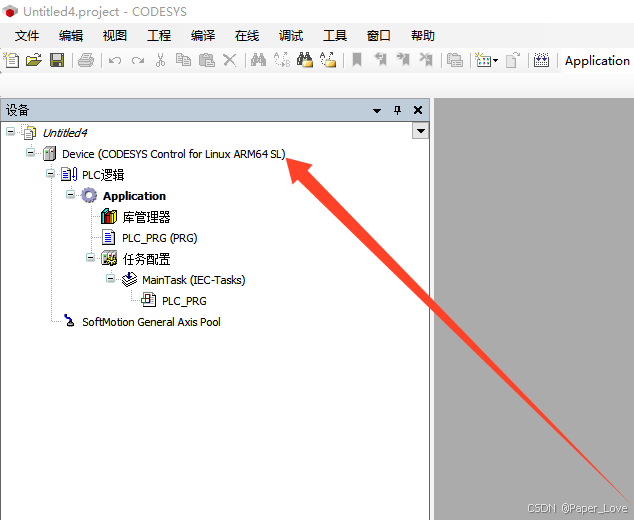Click the Cut scissors icon
This screenshot has height=520, width=634.
pyautogui.click(x=161, y=60)
